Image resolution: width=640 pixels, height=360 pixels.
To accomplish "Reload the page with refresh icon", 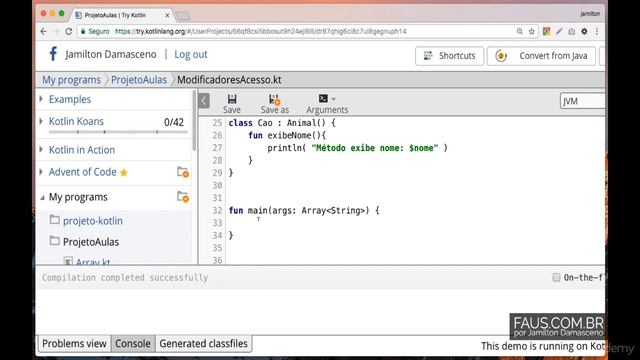I will pyautogui.click(x=69, y=31).
